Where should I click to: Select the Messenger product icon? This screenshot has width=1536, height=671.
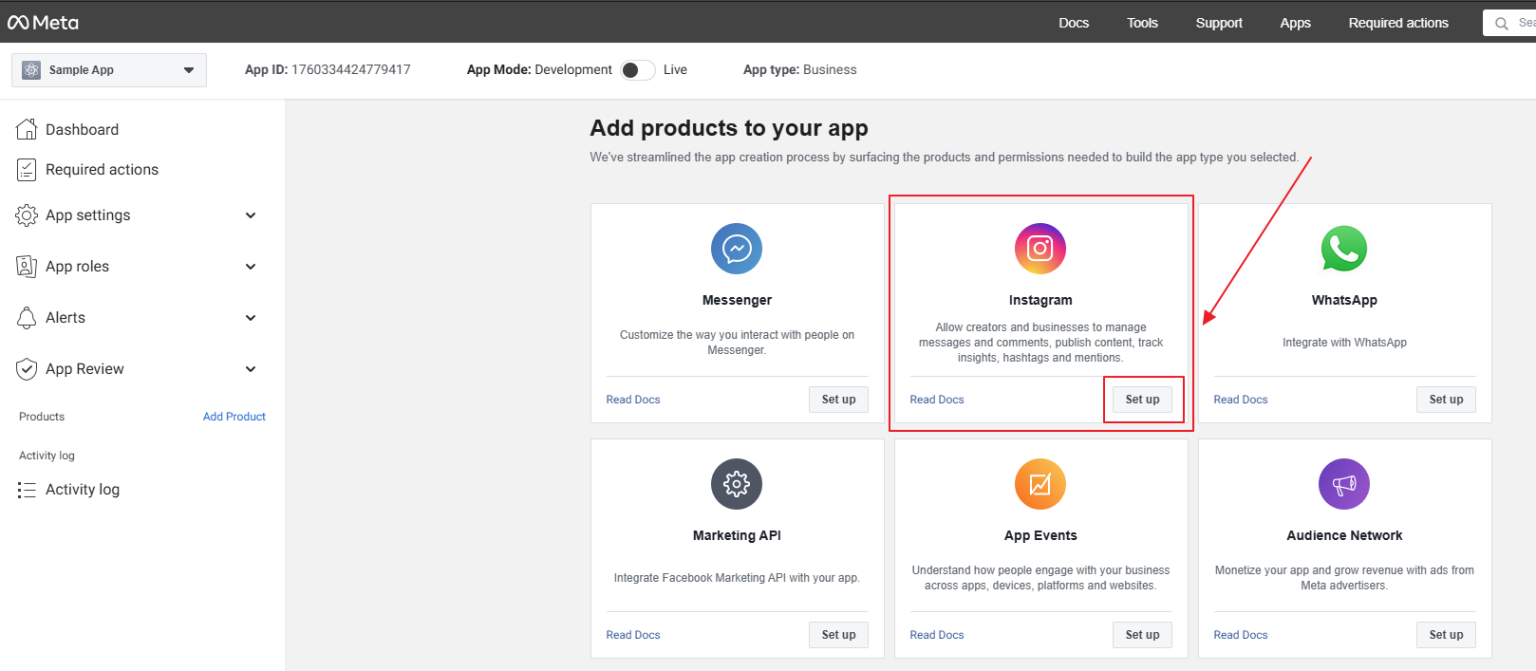(737, 248)
